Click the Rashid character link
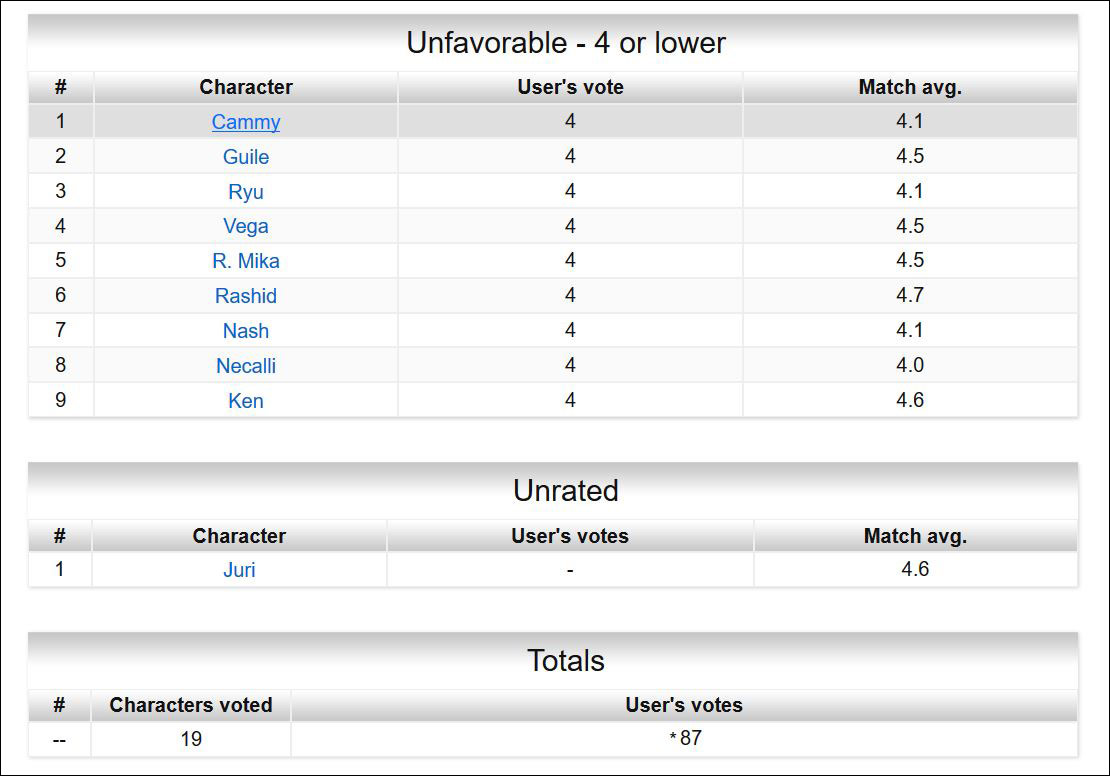Screen dimensions: 1110x776 click(x=245, y=296)
